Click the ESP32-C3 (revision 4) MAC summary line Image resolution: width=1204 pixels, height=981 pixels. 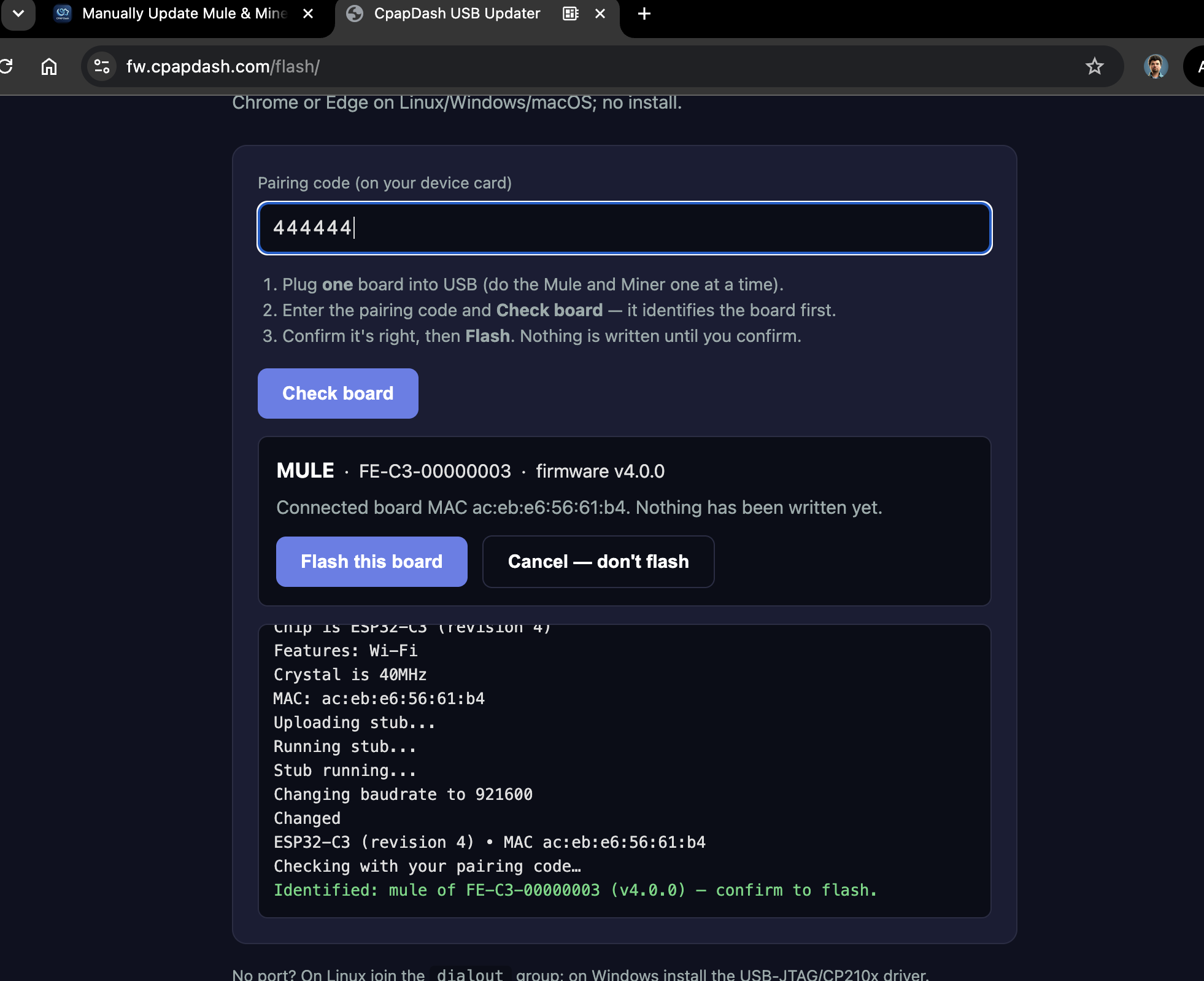(490, 842)
